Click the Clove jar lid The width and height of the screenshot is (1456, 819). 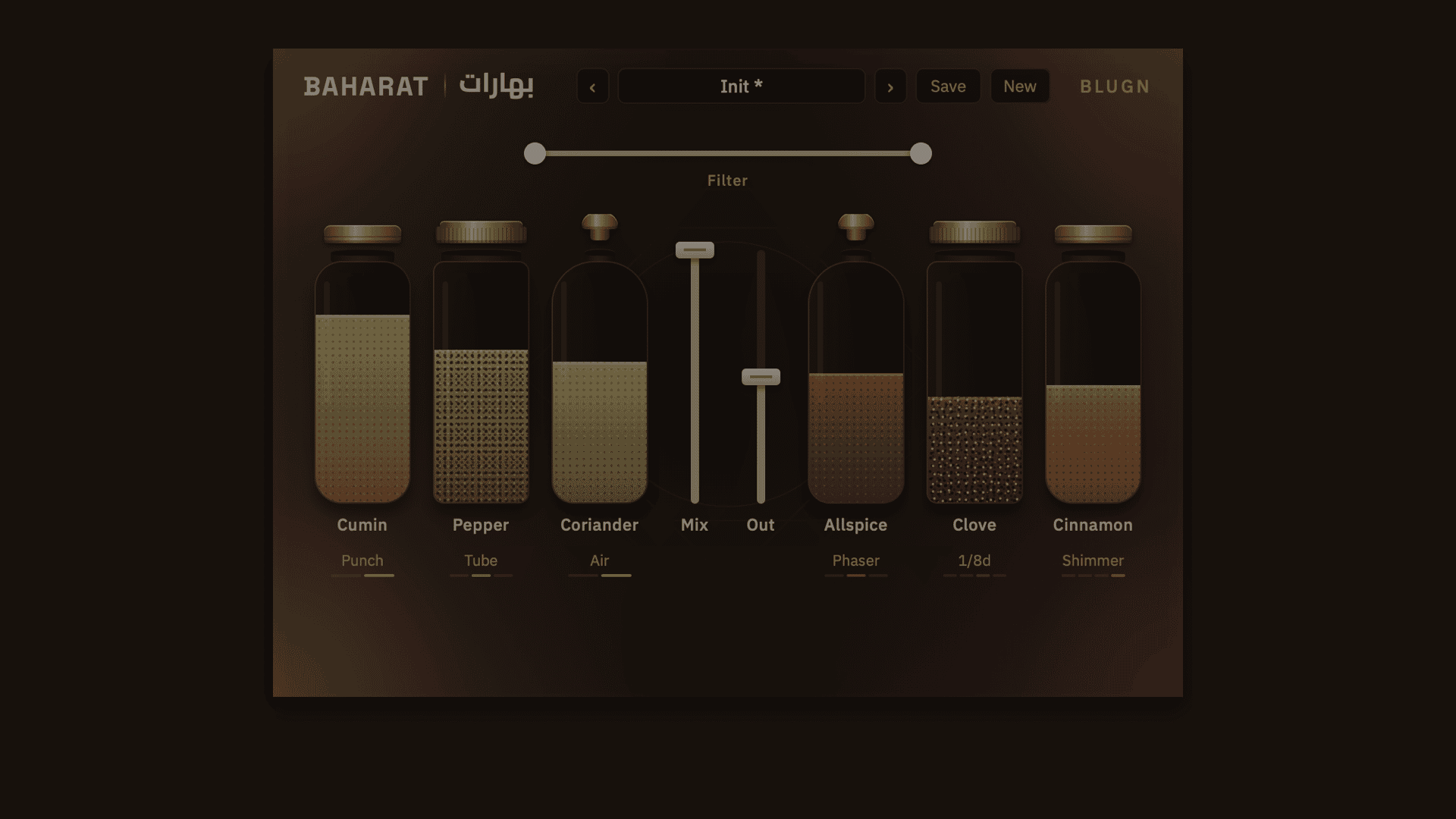974,232
